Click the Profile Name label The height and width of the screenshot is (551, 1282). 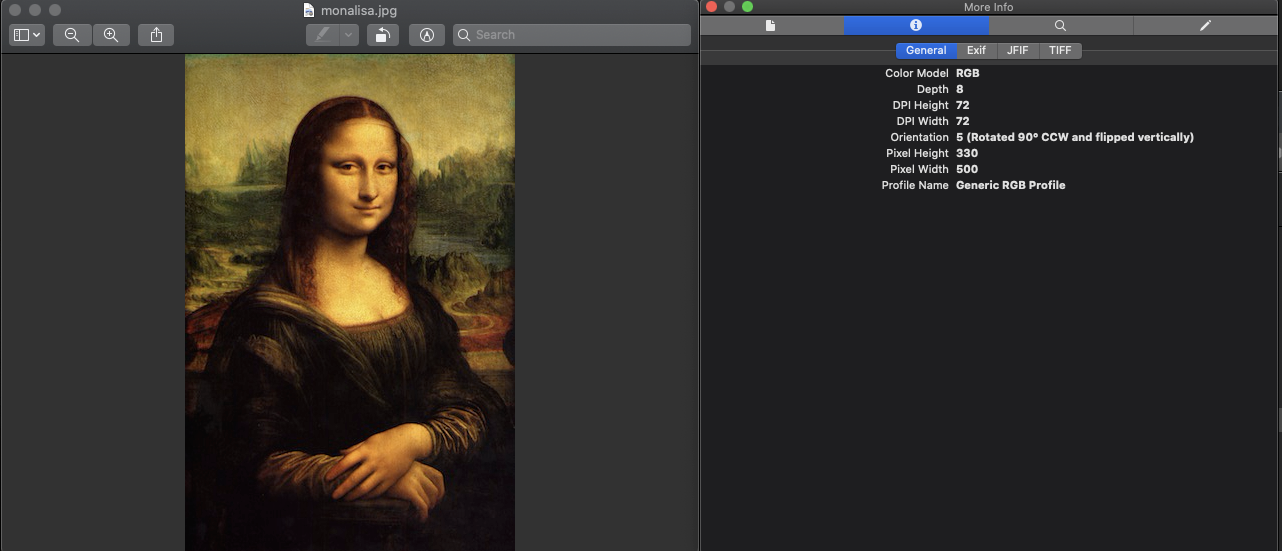(915, 185)
